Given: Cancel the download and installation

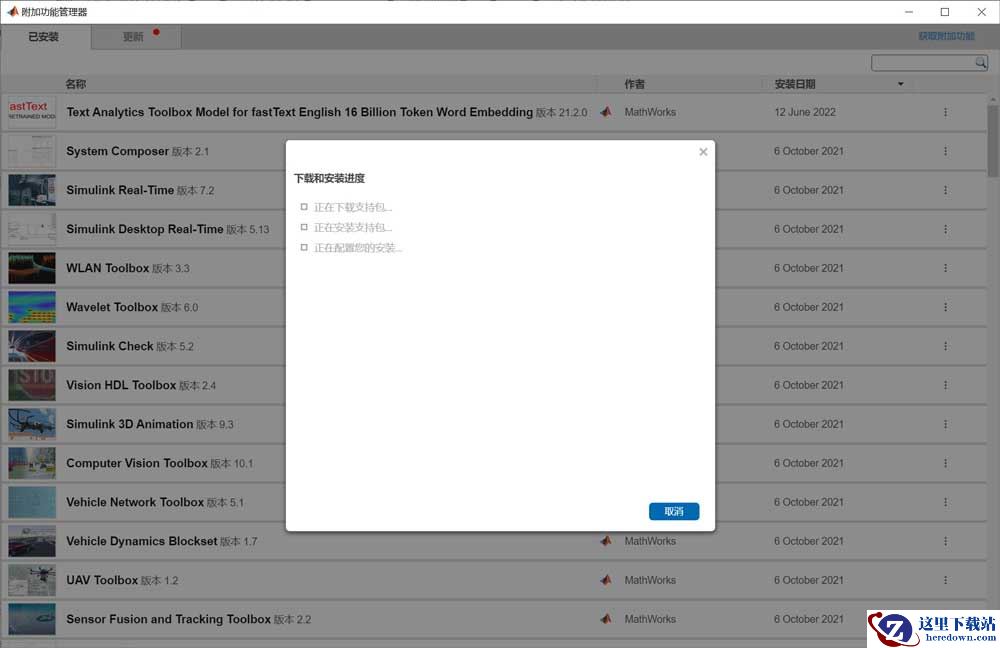Looking at the screenshot, I should point(673,511).
